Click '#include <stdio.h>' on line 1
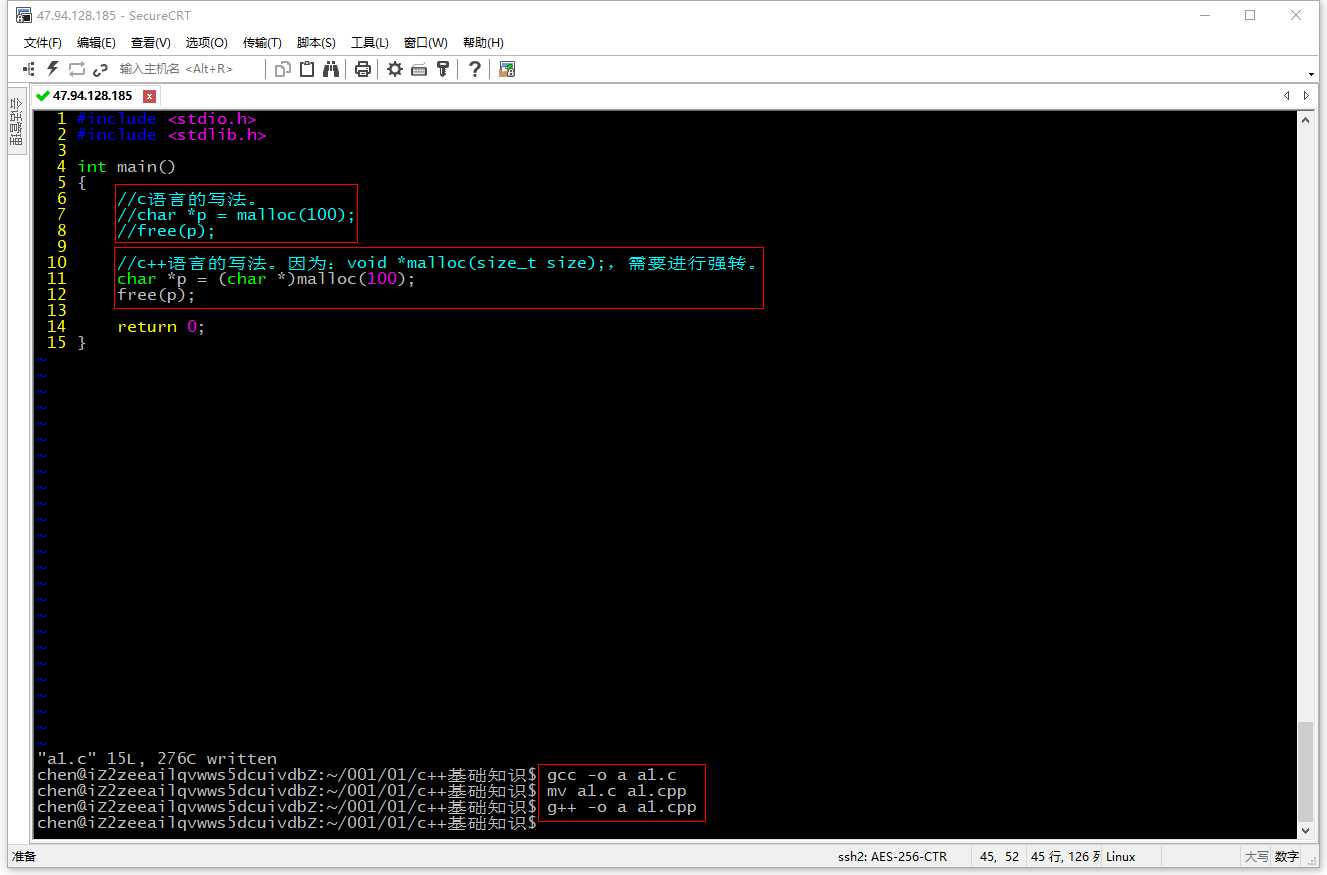Viewport: 1327px width, 875px height. coord(167,119)
